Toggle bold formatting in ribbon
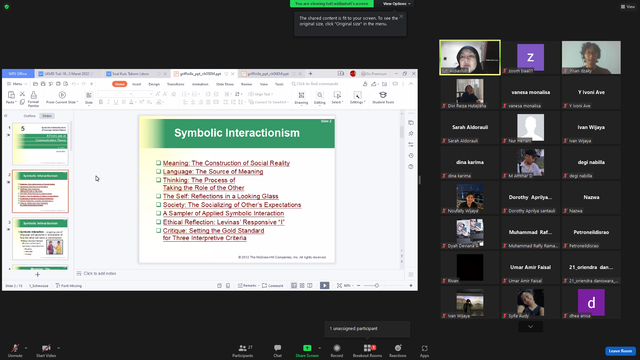Image resolution: width=640 pixels, height=360 pixels. click(x=101, y=102)
